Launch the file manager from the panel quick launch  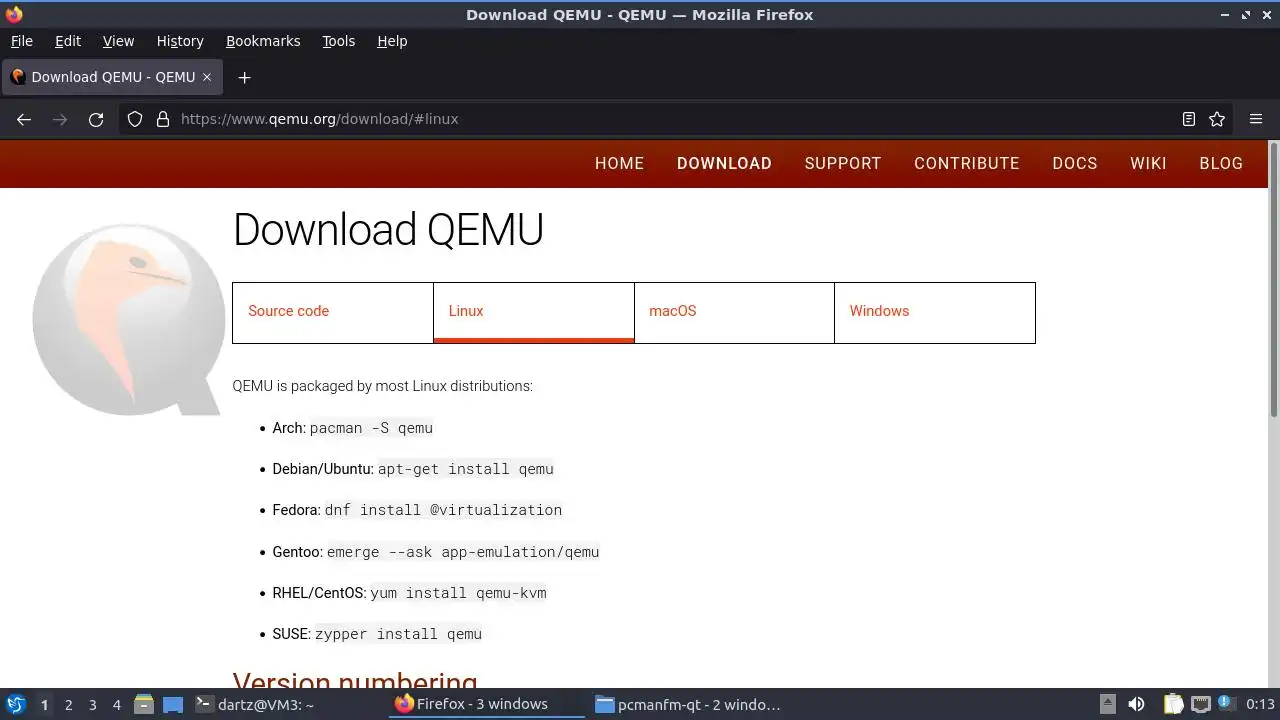[x=144, y=704]
